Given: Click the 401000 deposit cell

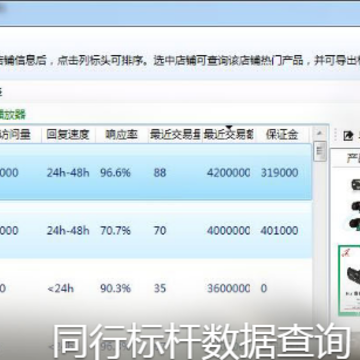Looking at the screenshot, I should (279, 230).
